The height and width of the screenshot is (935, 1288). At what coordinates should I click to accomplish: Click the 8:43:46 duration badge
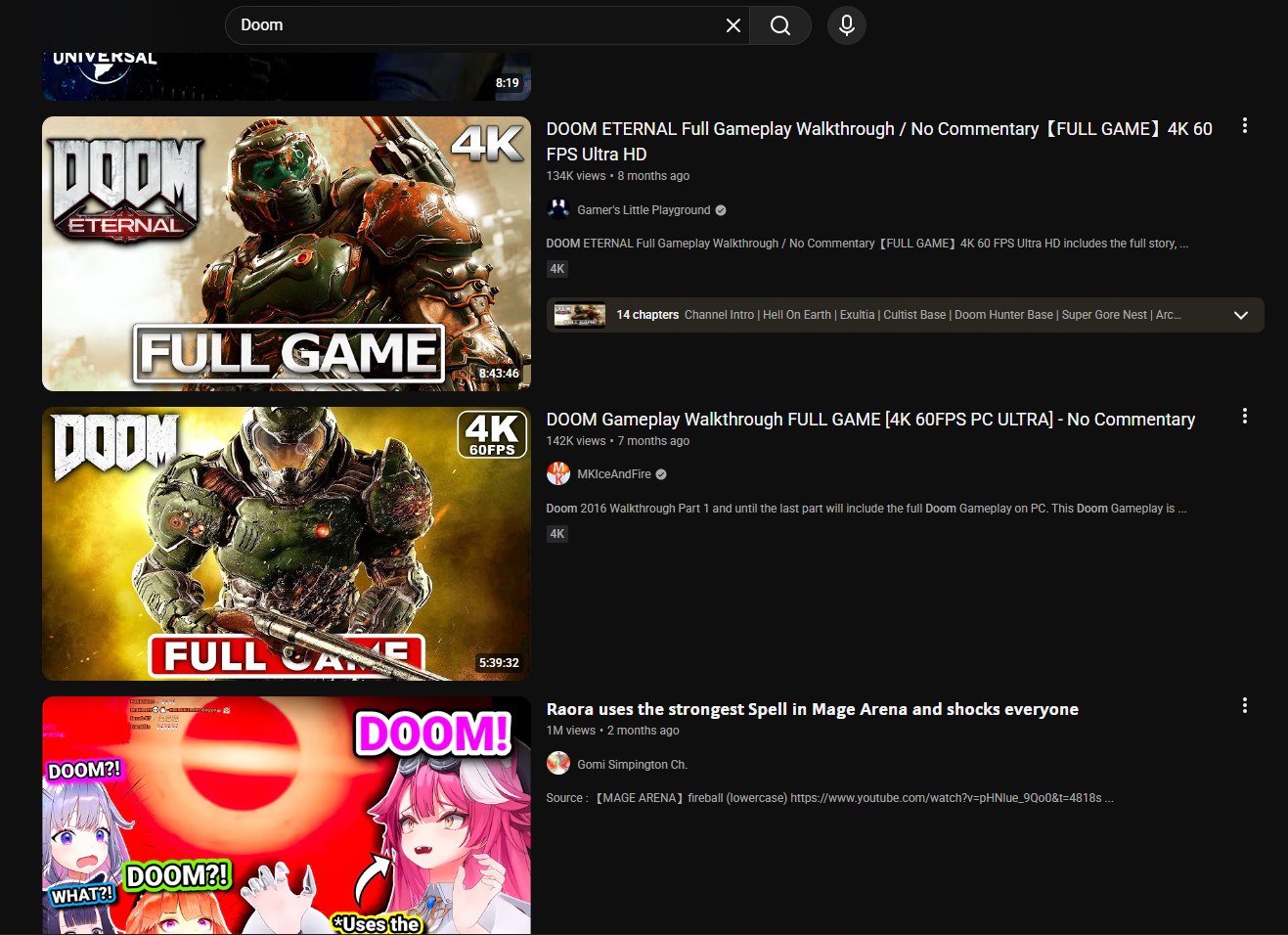pos(499,374)
